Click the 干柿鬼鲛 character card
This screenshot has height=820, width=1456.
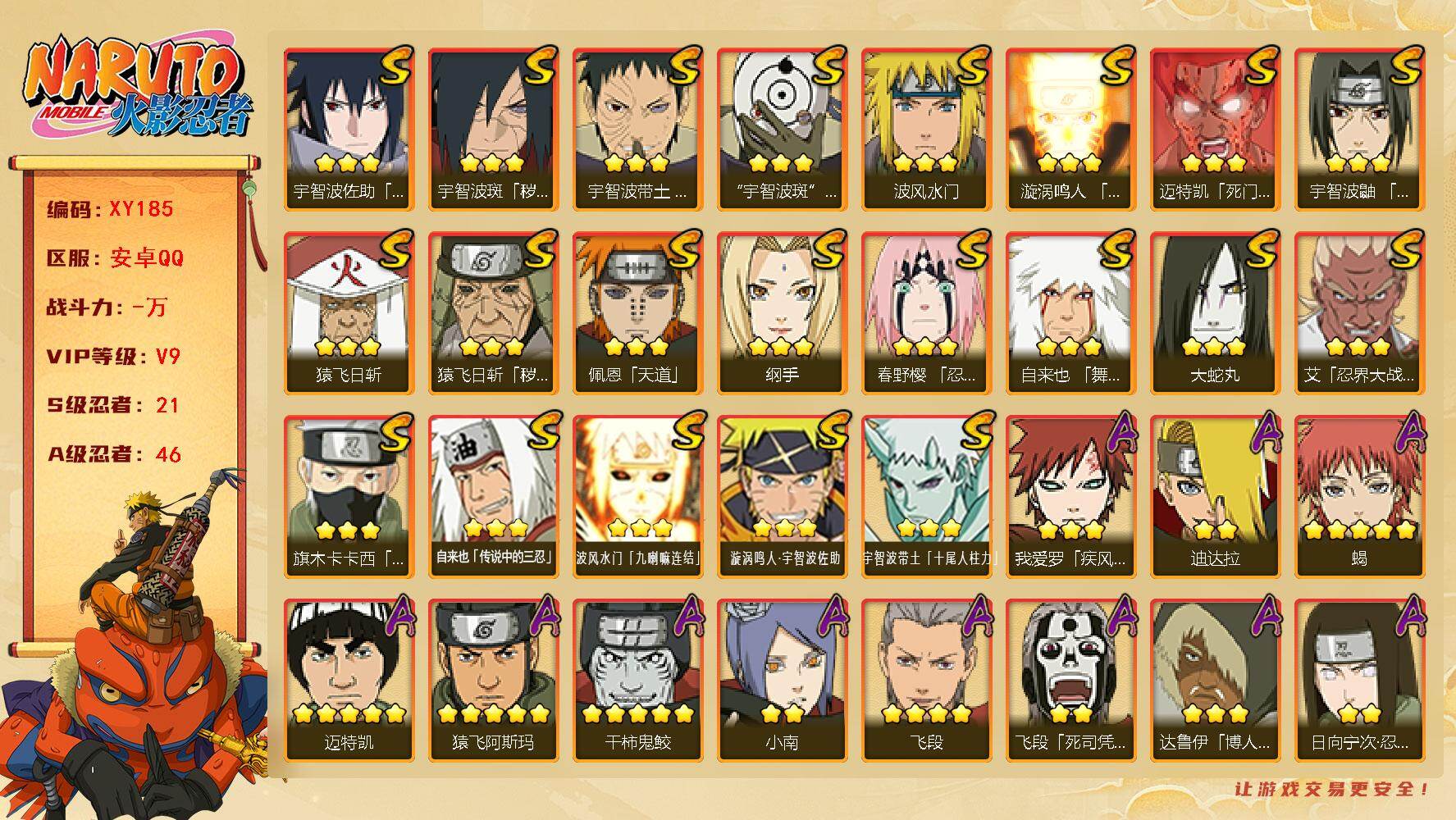(x=637, y=681)
